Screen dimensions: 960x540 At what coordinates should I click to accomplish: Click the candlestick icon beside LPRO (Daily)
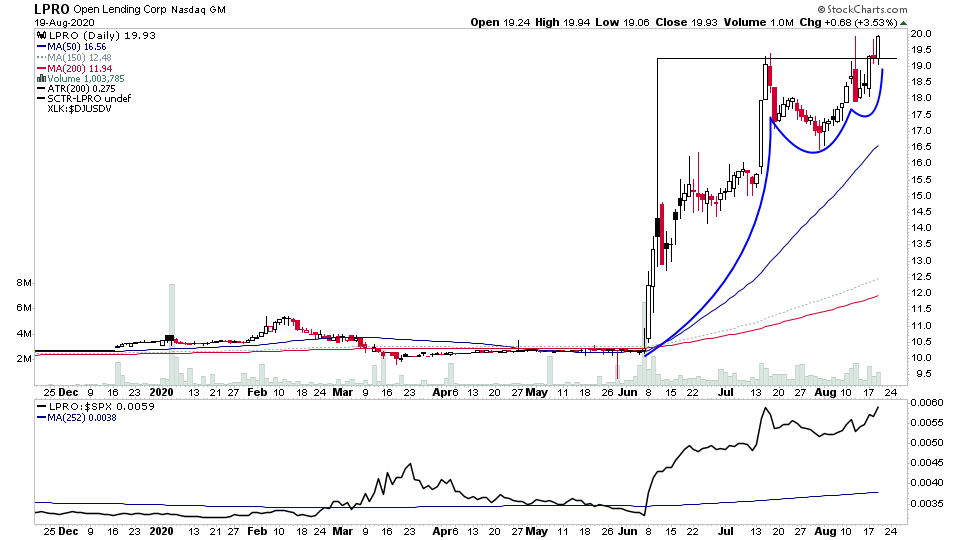pos(42,36)
